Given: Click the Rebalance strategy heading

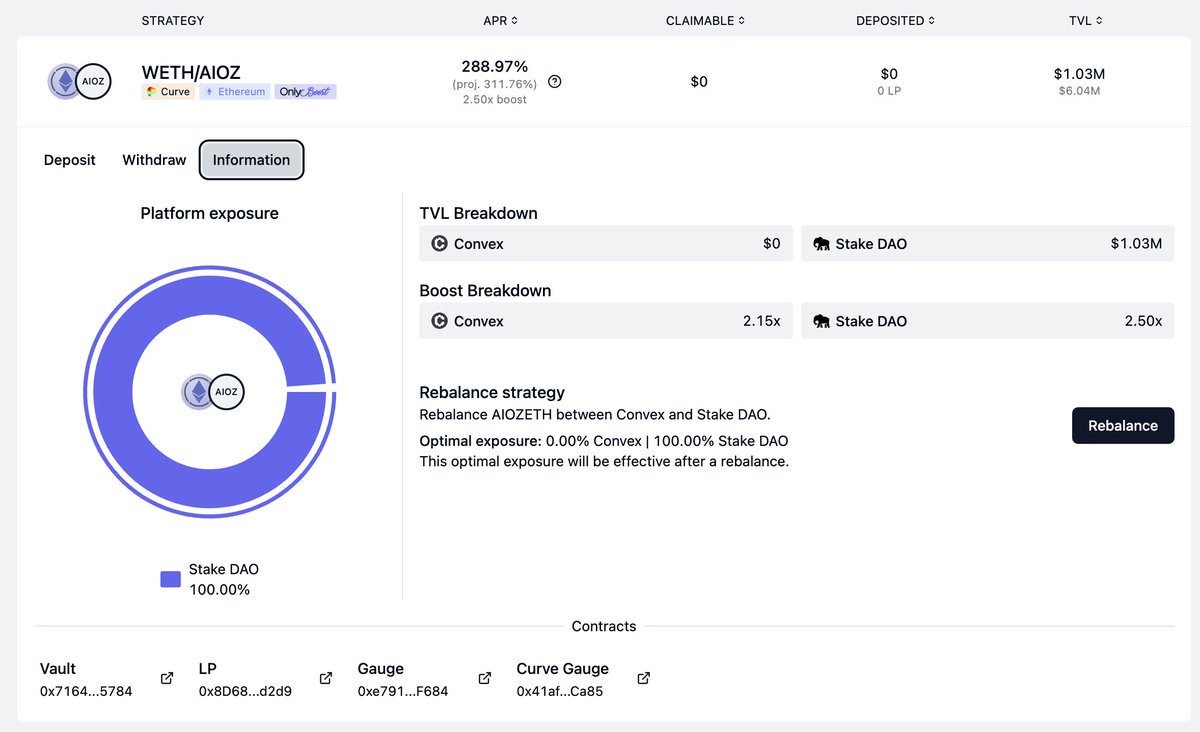Looking at the screenshot, I should [x=492, y=392].
